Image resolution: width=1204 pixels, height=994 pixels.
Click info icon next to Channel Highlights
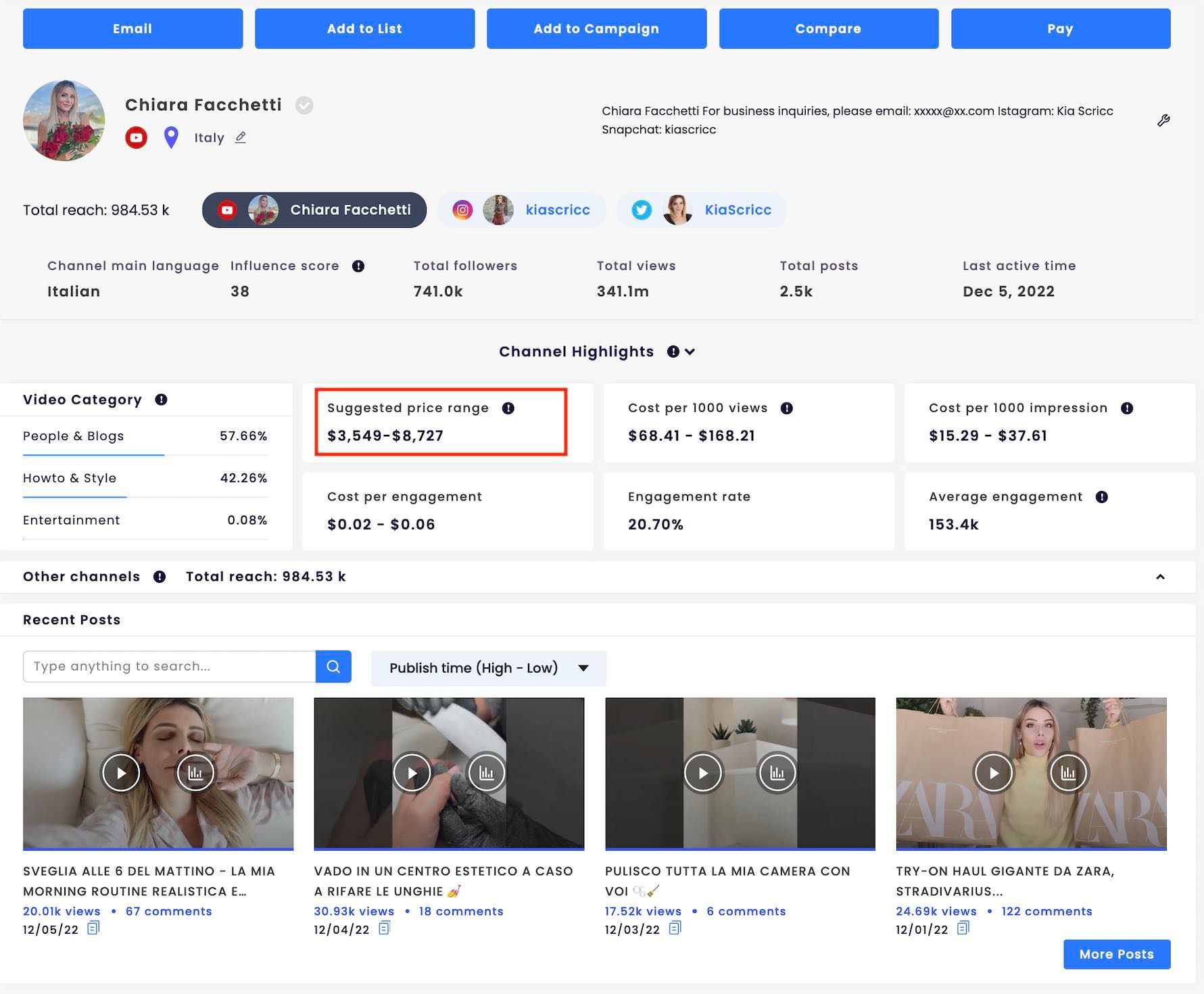pyautogui.click(x=673, y=352)
